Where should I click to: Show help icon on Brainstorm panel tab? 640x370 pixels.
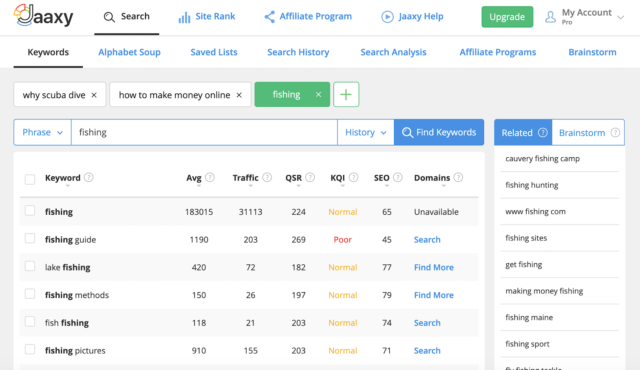pos(615,133)
